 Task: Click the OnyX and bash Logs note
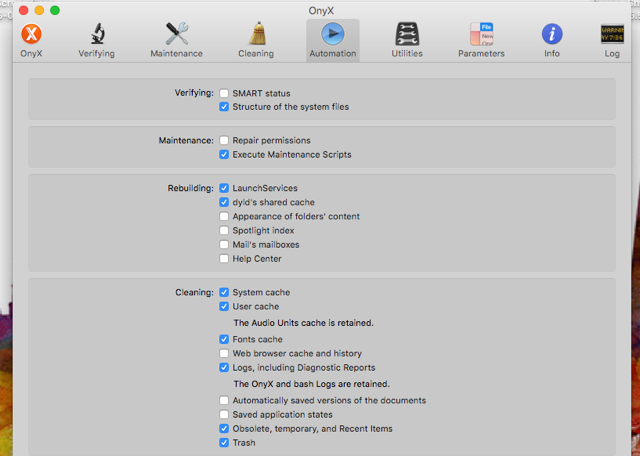click(x=311, y=384)
